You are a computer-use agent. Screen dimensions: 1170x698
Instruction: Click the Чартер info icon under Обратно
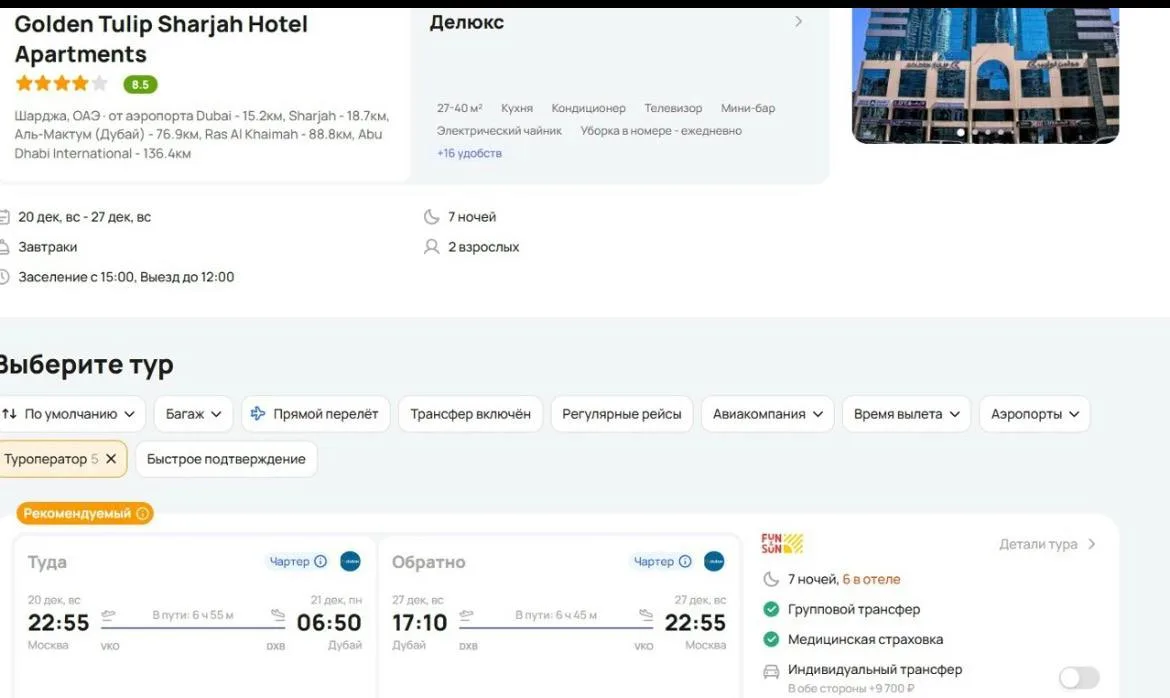(685, 561)
